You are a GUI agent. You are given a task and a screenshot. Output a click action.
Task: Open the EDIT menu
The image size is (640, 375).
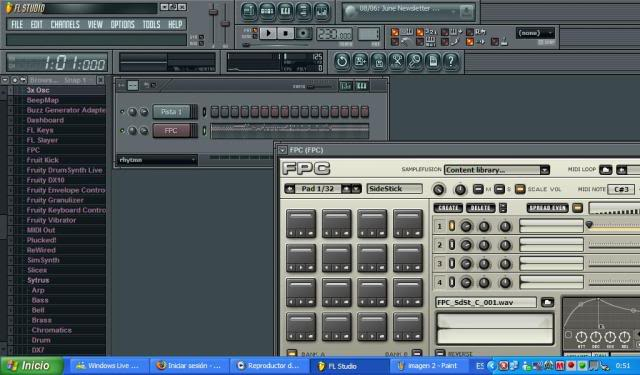point(36,24)
